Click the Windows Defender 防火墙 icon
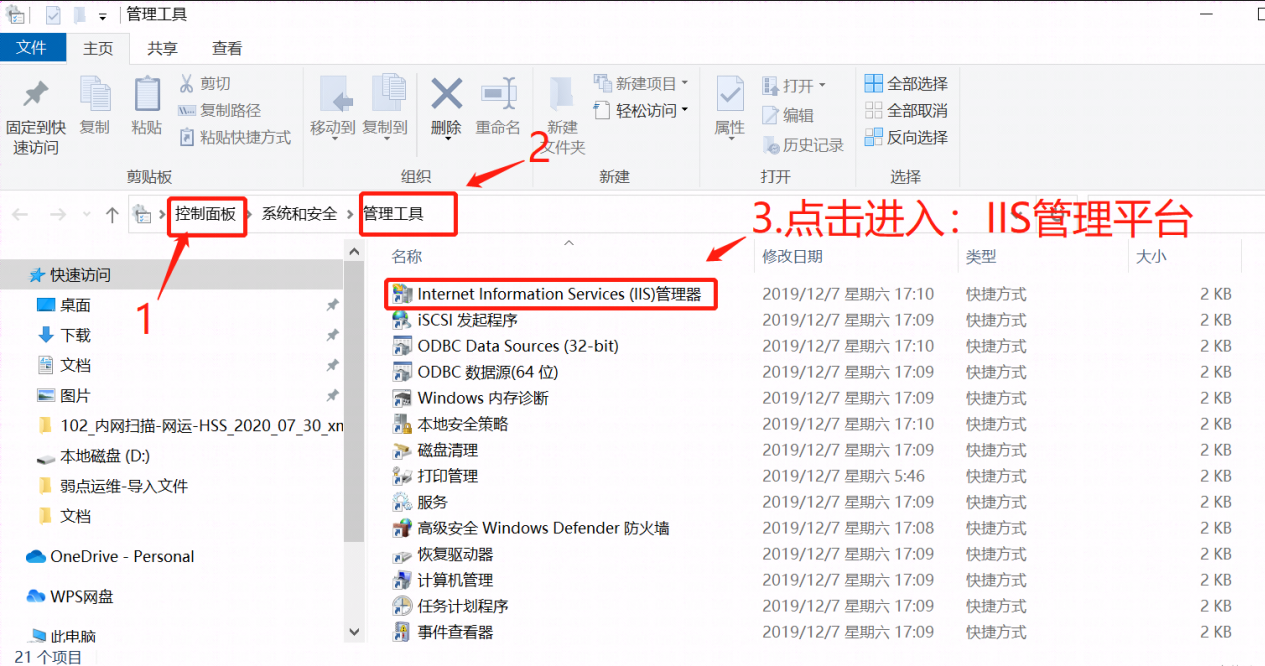This screenshot has height=666, width=1265. [402, 528]
